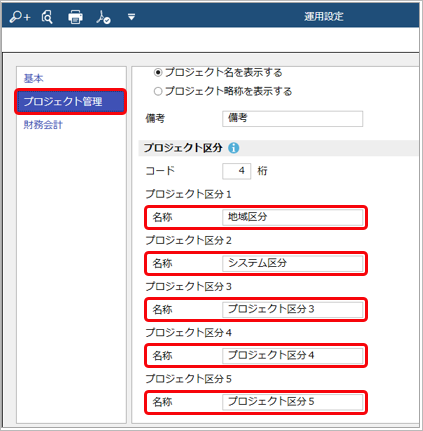Click the 備考 text field

292,119
